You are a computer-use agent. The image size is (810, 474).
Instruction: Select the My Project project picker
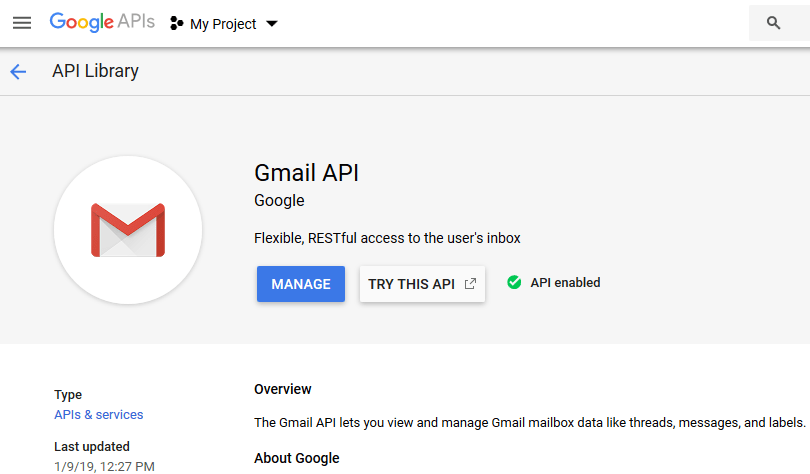pos(224,24)
